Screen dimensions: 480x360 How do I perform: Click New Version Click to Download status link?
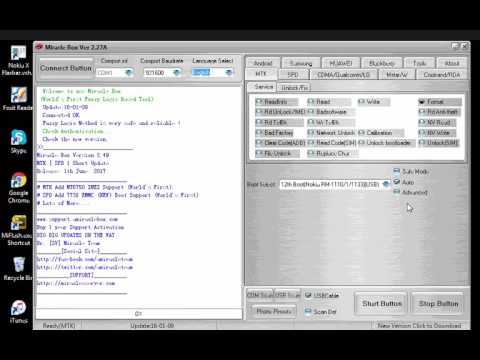[x=419, y=325]
